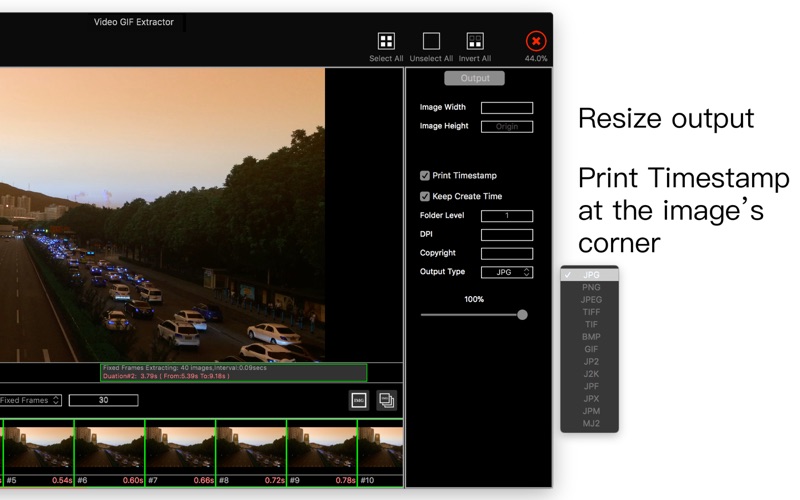Image resolution: width=800 pixels, height=500 pixels.
Task: Click the 44.0% progress text
Action: point(536,59)
